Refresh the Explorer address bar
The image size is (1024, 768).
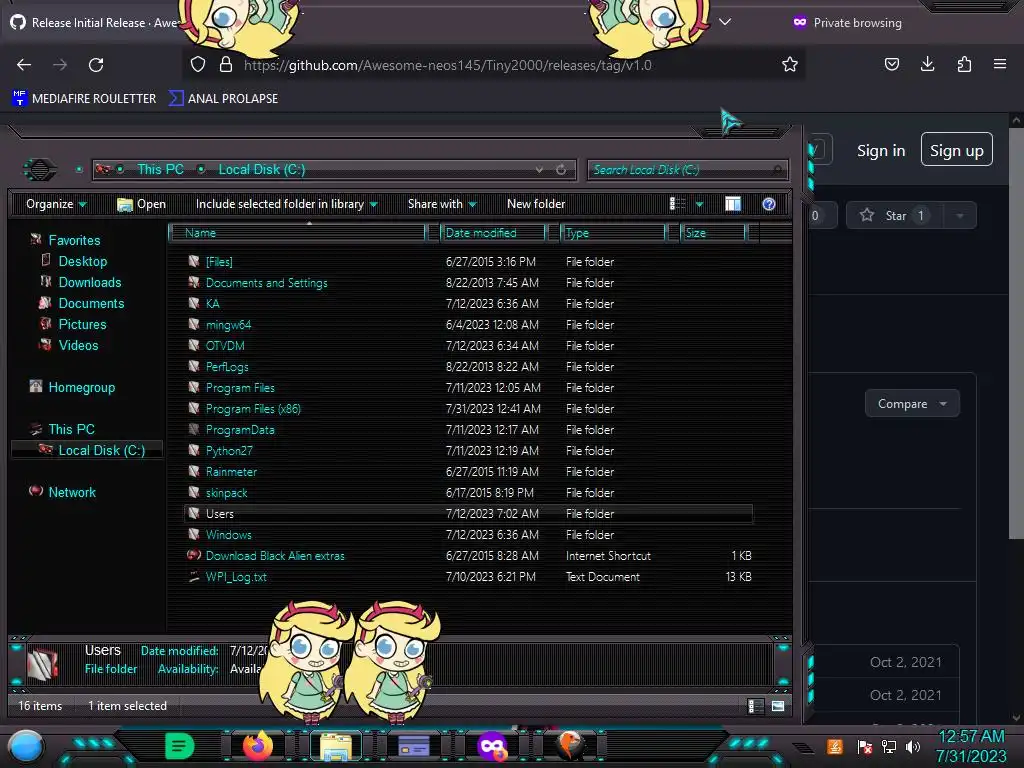coord(561,170)
